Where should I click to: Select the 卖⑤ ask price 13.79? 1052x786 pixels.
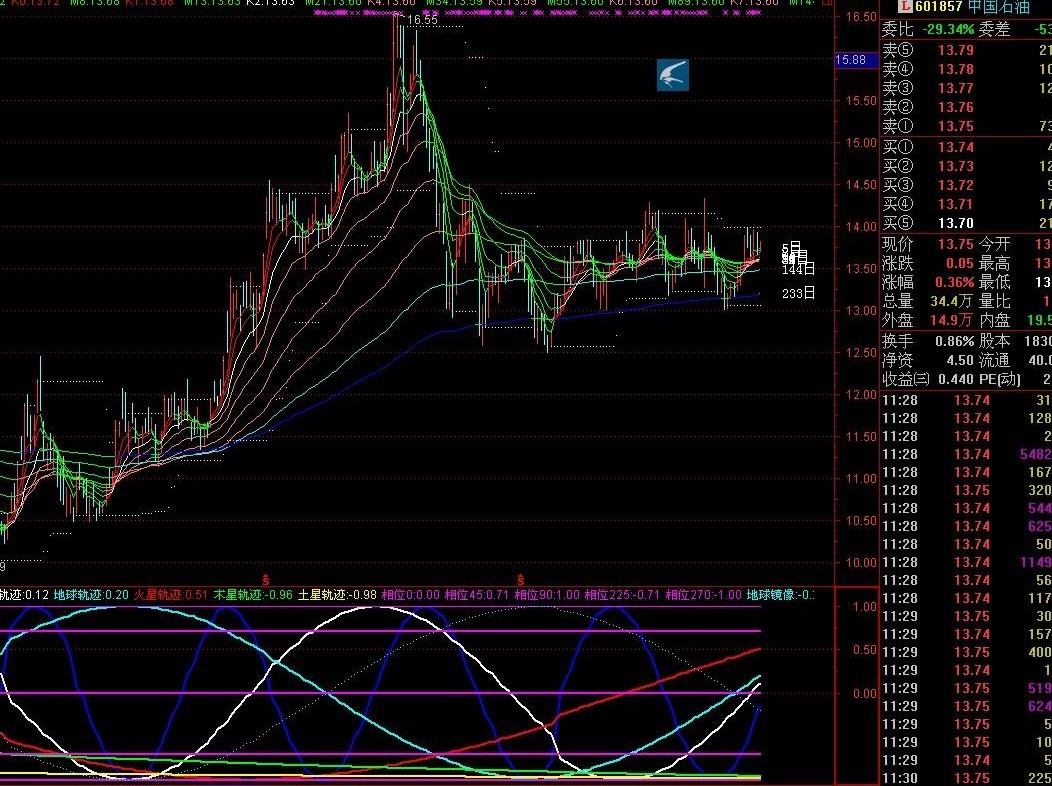955,50
